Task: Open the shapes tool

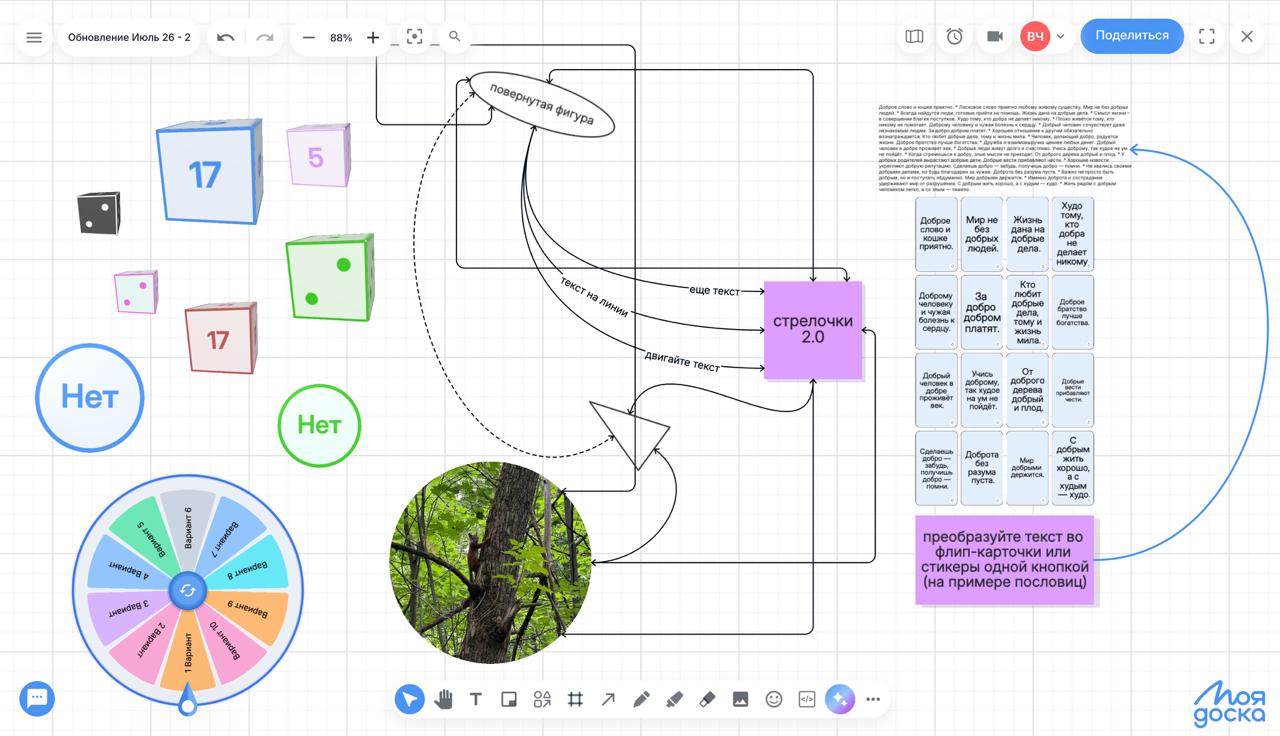Action: click(x=542, y=699)
